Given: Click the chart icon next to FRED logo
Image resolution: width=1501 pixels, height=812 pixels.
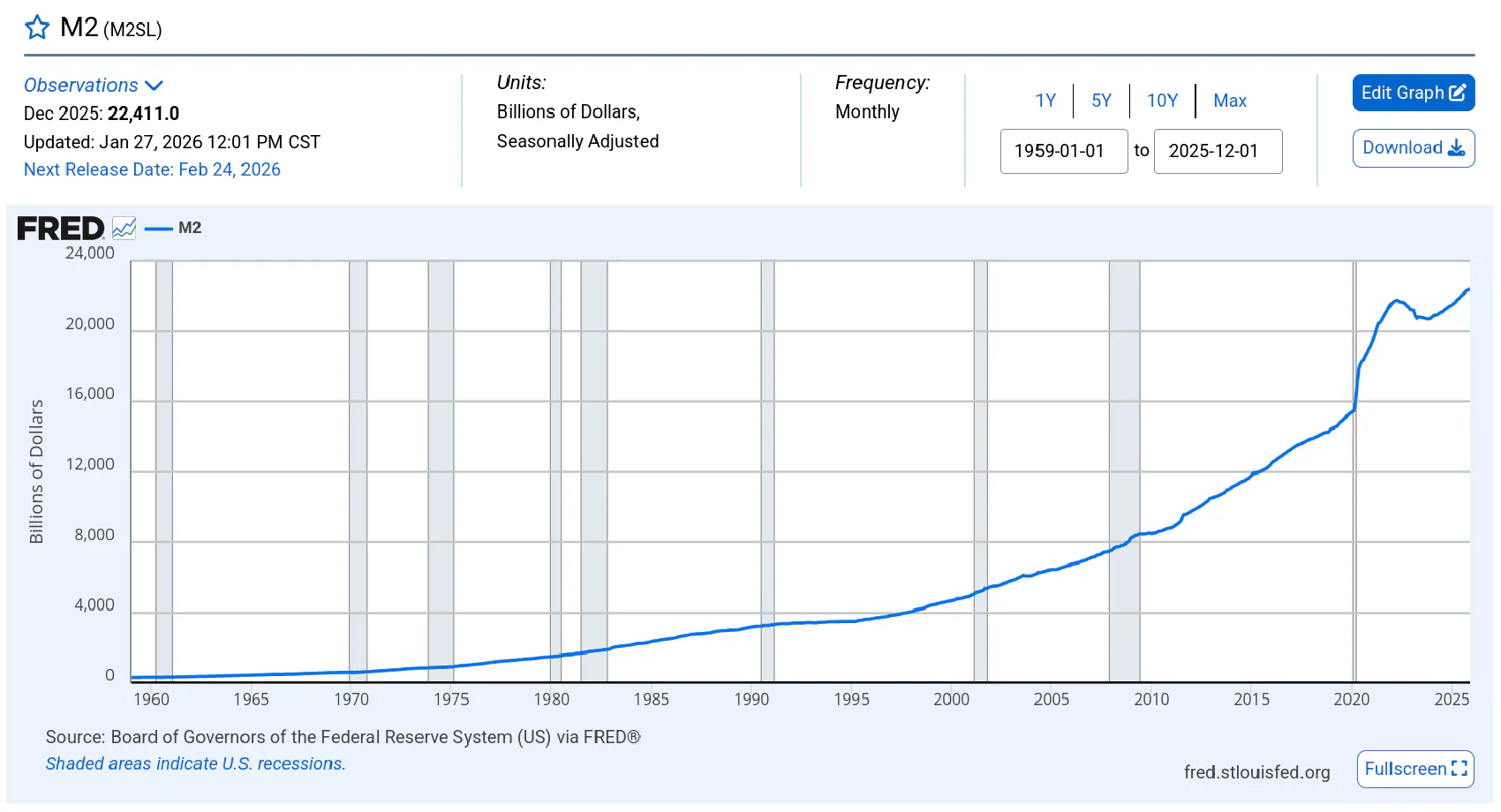Looking at the screenshot, I should 124,229.
